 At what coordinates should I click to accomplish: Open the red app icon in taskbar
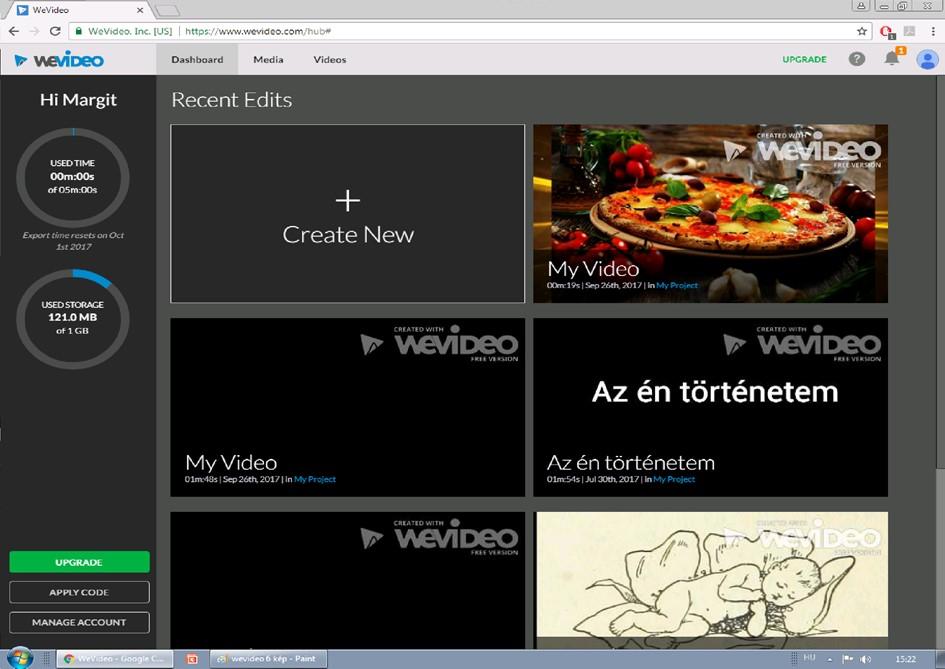192,659
